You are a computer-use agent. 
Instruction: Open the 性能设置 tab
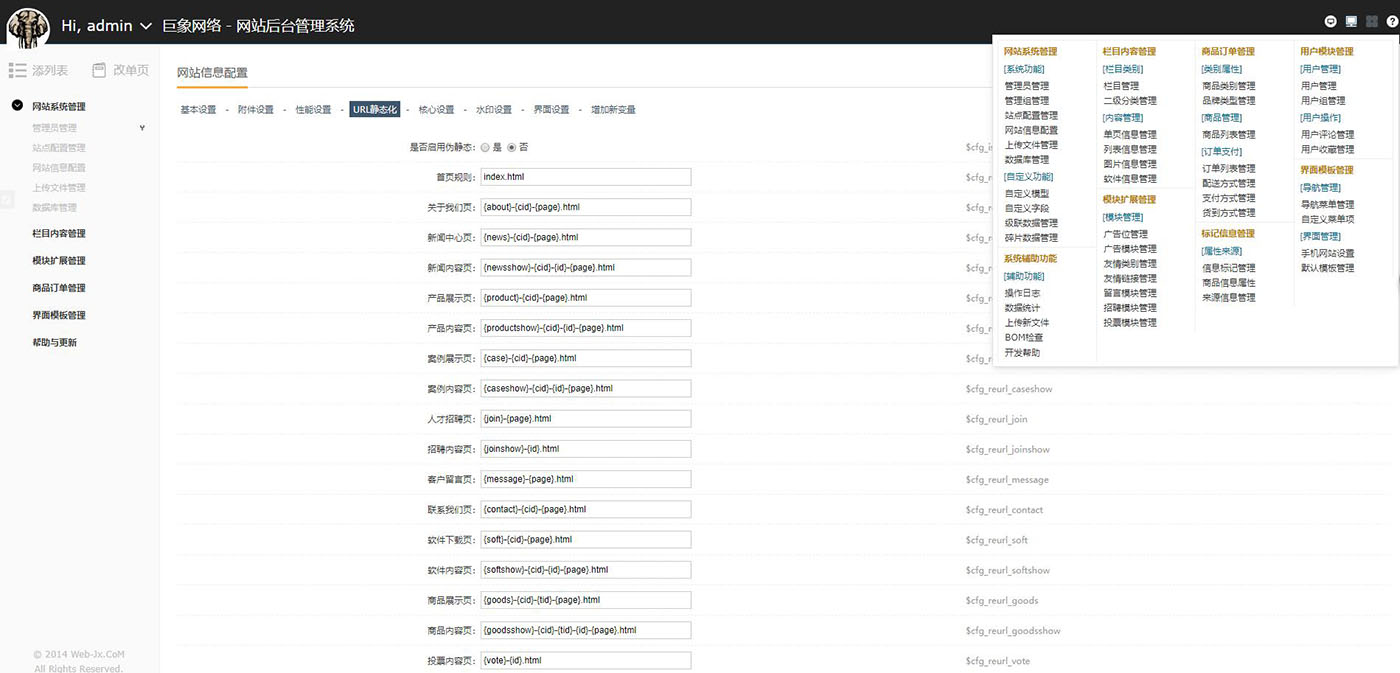[x=313, y=110]
